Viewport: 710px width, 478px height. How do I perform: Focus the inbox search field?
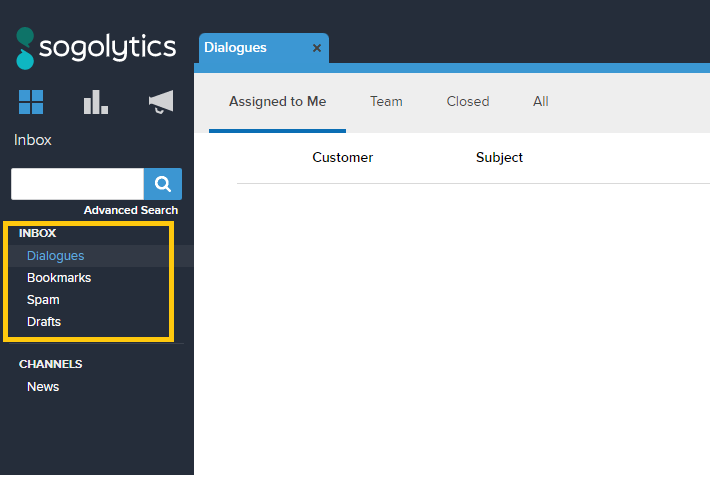click(x=77, y=184)
